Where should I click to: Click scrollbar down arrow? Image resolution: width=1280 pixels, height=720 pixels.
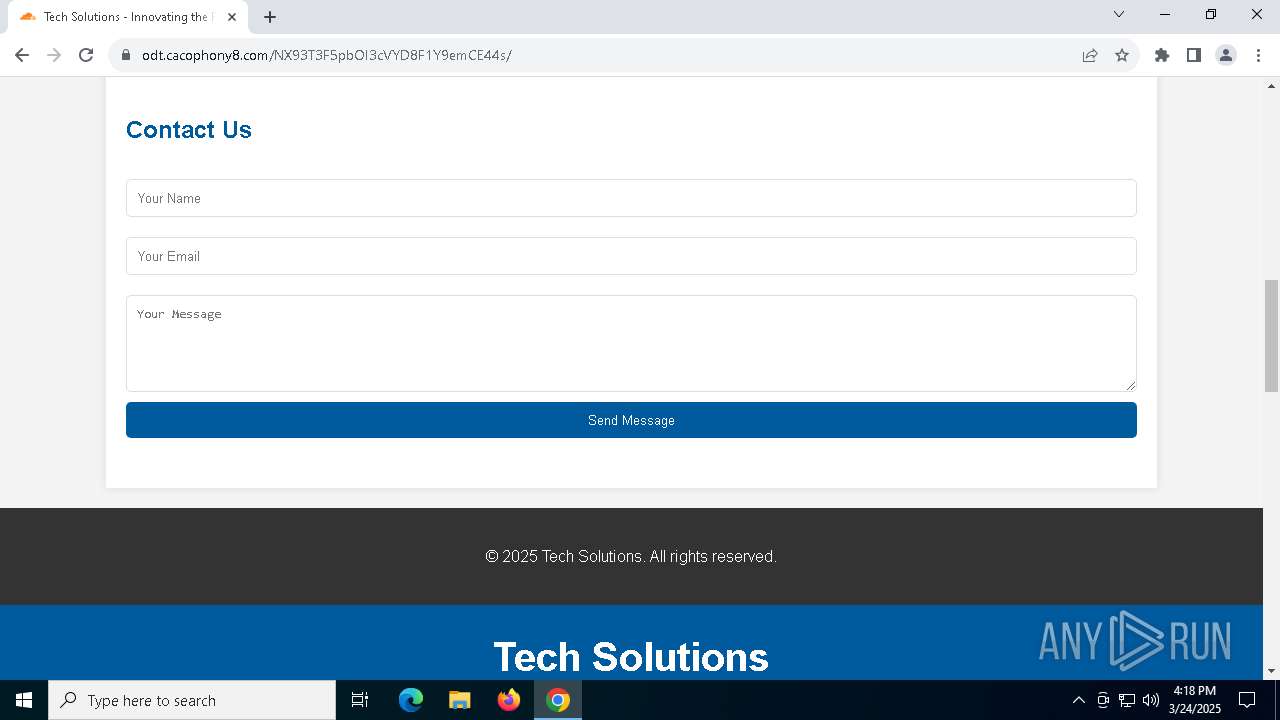tap(1271, 671)
